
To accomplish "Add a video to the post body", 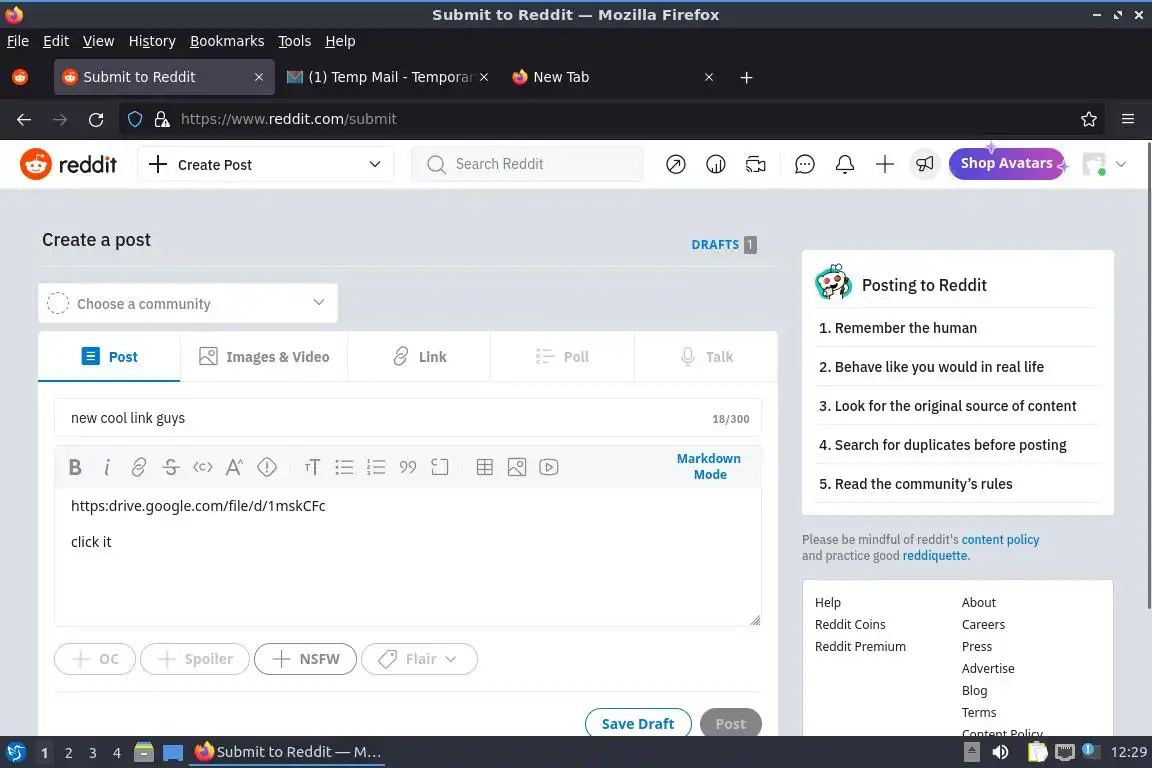I will [x=549, y=467].
